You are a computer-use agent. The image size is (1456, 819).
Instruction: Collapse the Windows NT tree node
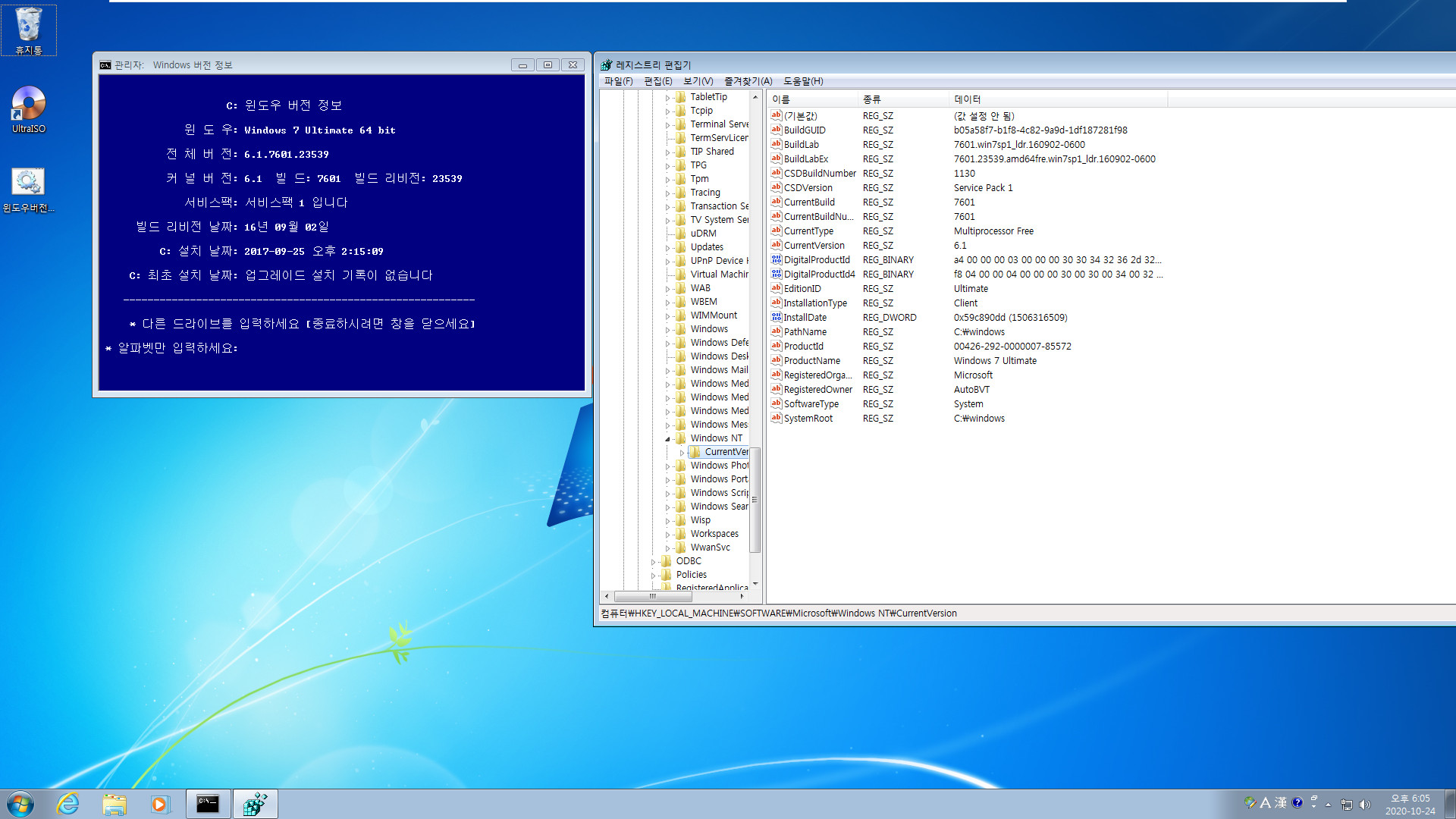[667, 438]
